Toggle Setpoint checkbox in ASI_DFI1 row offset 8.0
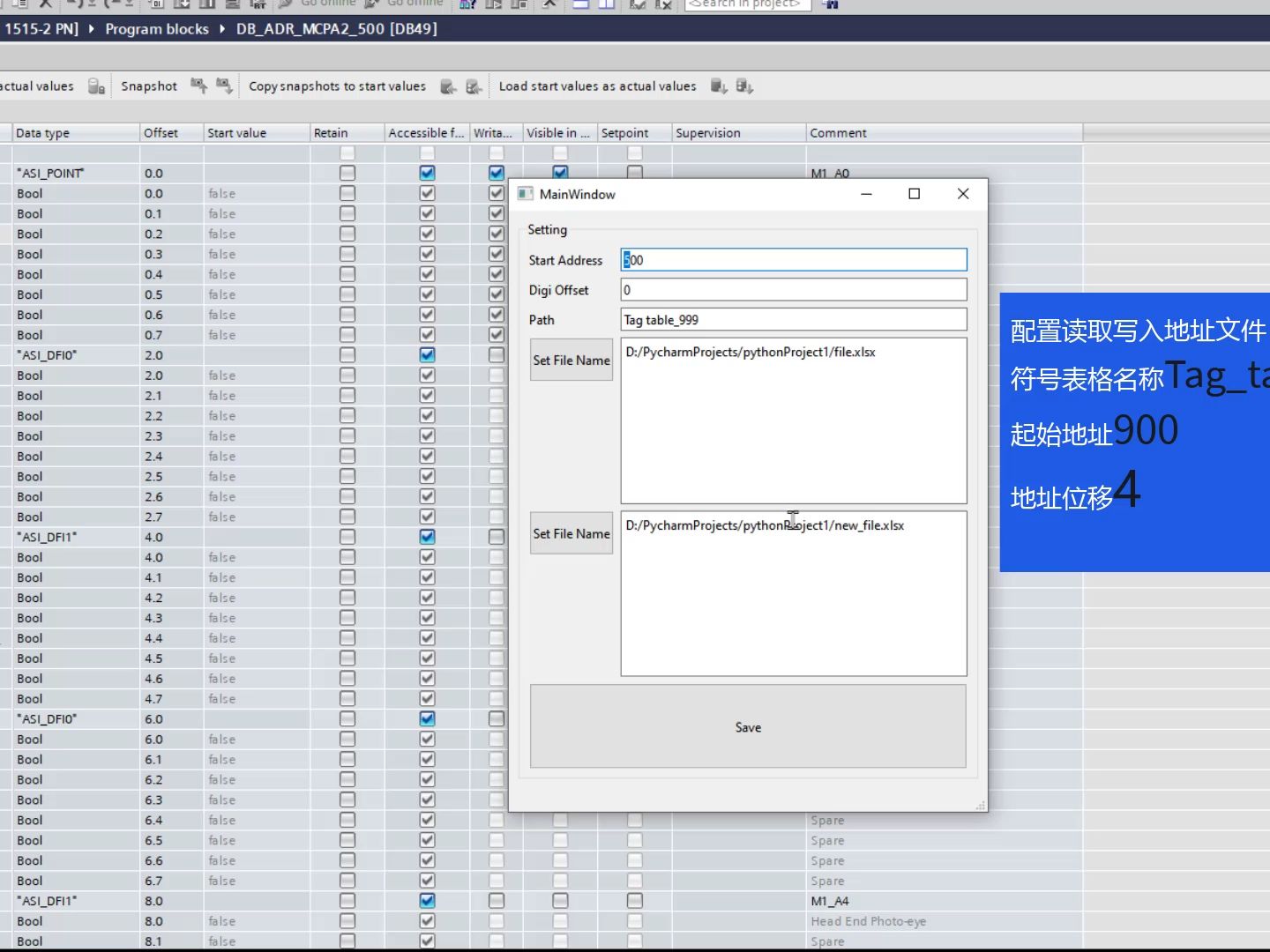The width and height of the screenshot is (1270, 952). 635,900
